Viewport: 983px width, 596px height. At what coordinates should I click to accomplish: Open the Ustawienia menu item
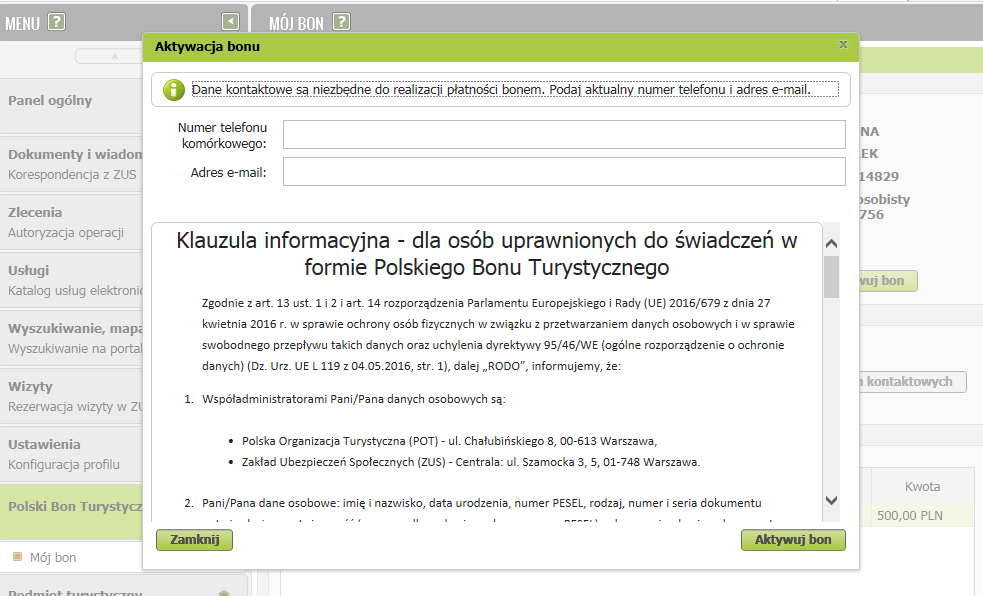point(71,454)
